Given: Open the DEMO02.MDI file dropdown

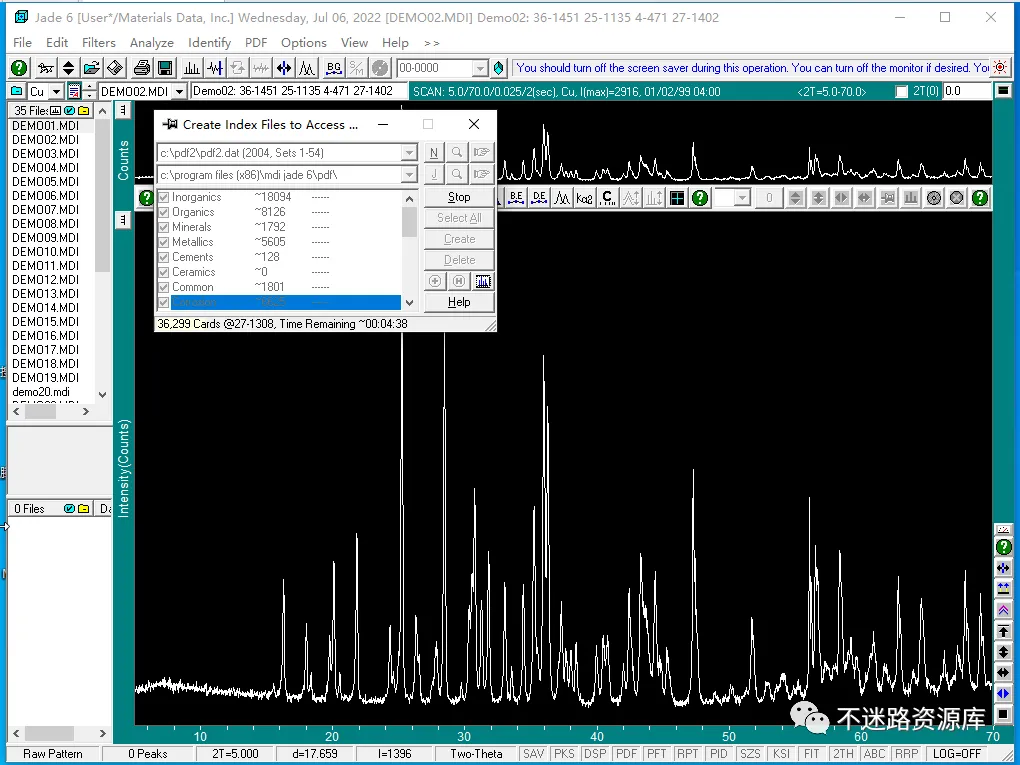Looking at the screenshot, I should pos(180,92).
